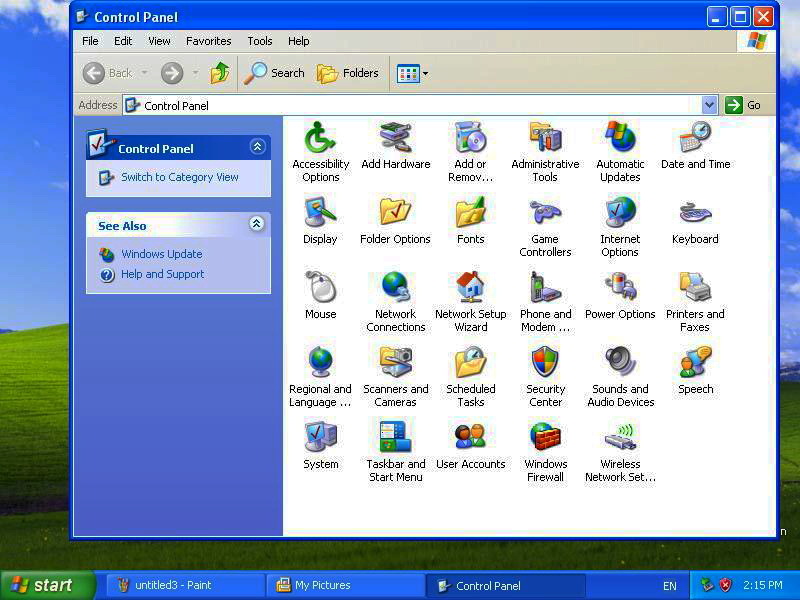Click the red security shield tray icon
This screenshot has height=600, width=800.
point(725,585)
